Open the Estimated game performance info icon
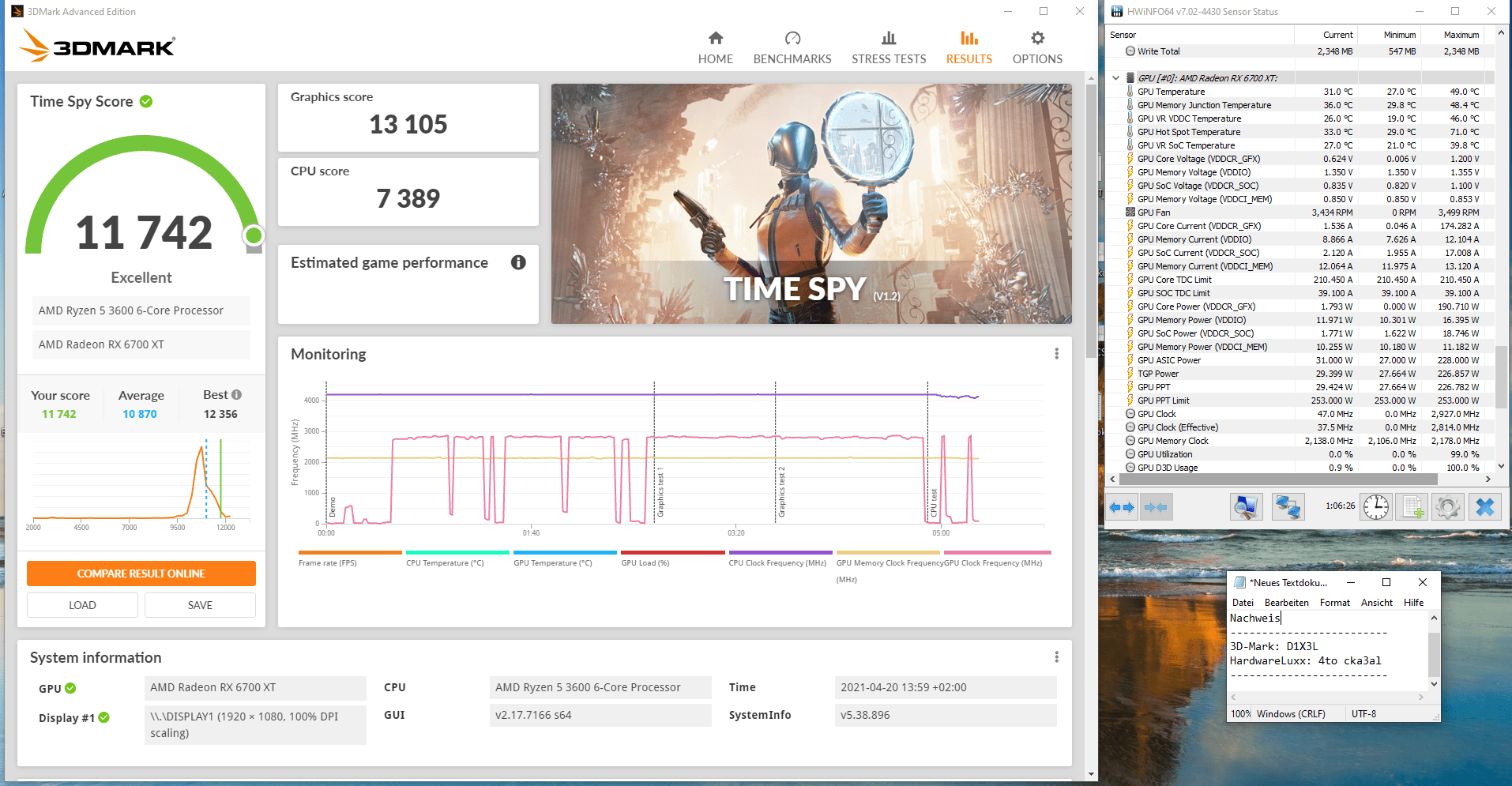1512x786 pixels. [518, 262]
